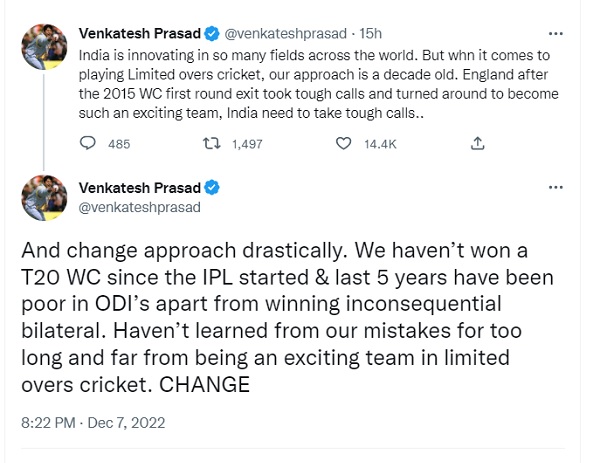Like the first tweet using the heart icon

(343, 144)
